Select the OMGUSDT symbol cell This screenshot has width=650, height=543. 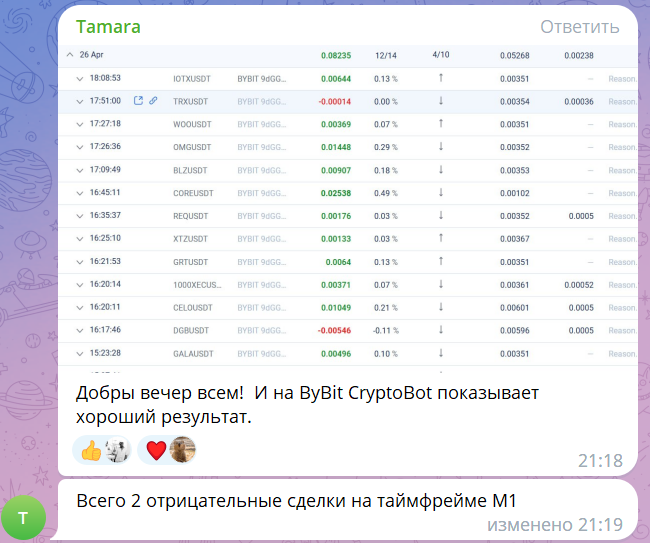point(192,147)
